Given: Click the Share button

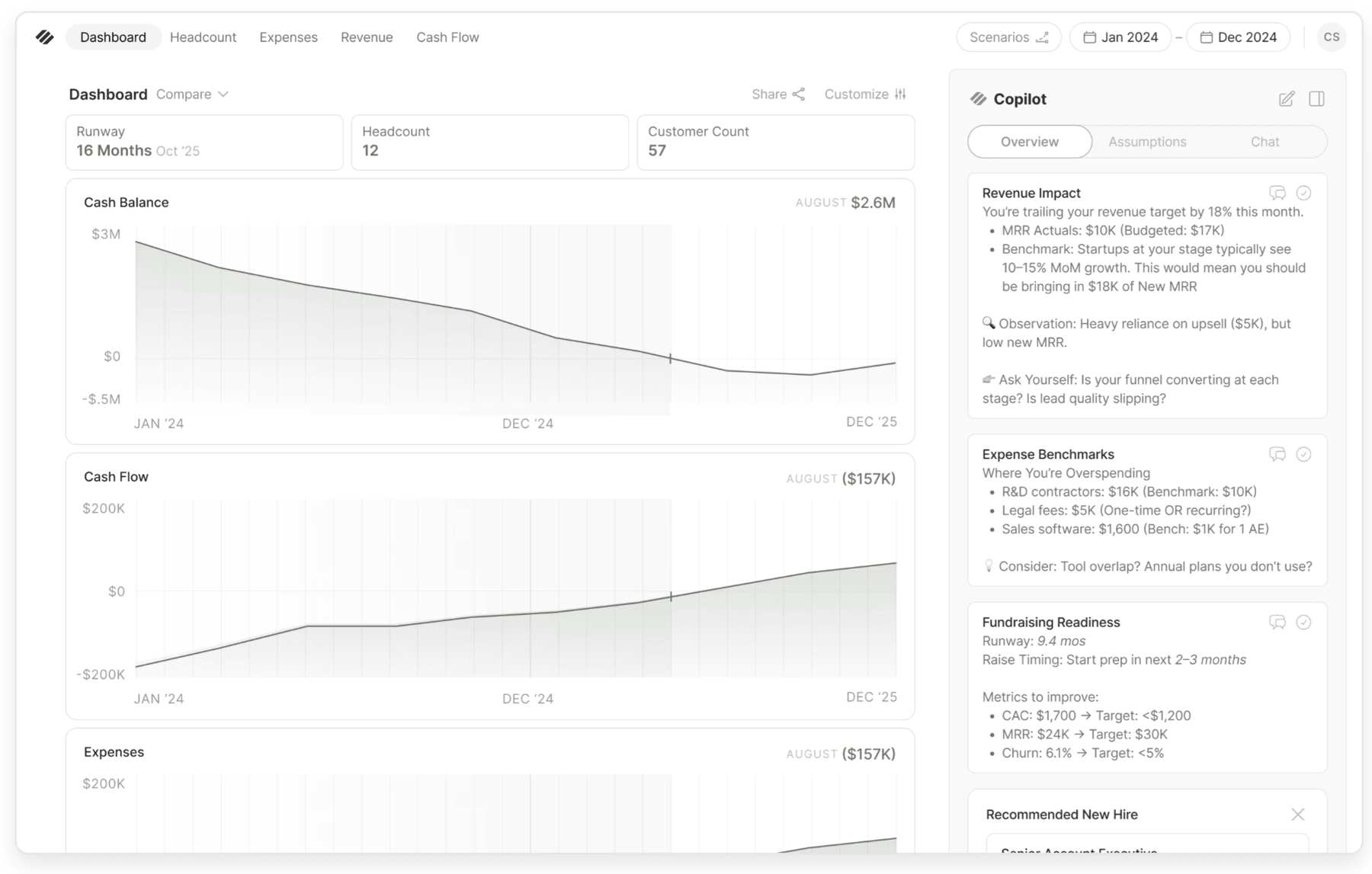Looking at the screenshot, I should tap(777, 94).
